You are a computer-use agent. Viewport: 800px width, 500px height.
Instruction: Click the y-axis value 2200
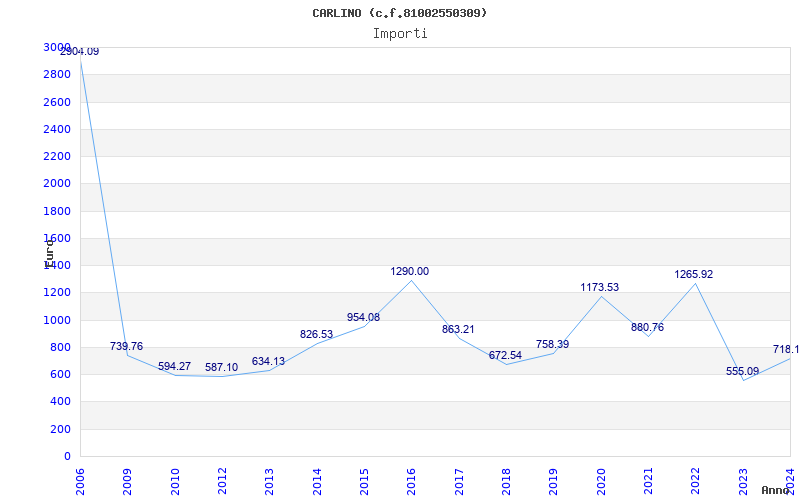57,156
